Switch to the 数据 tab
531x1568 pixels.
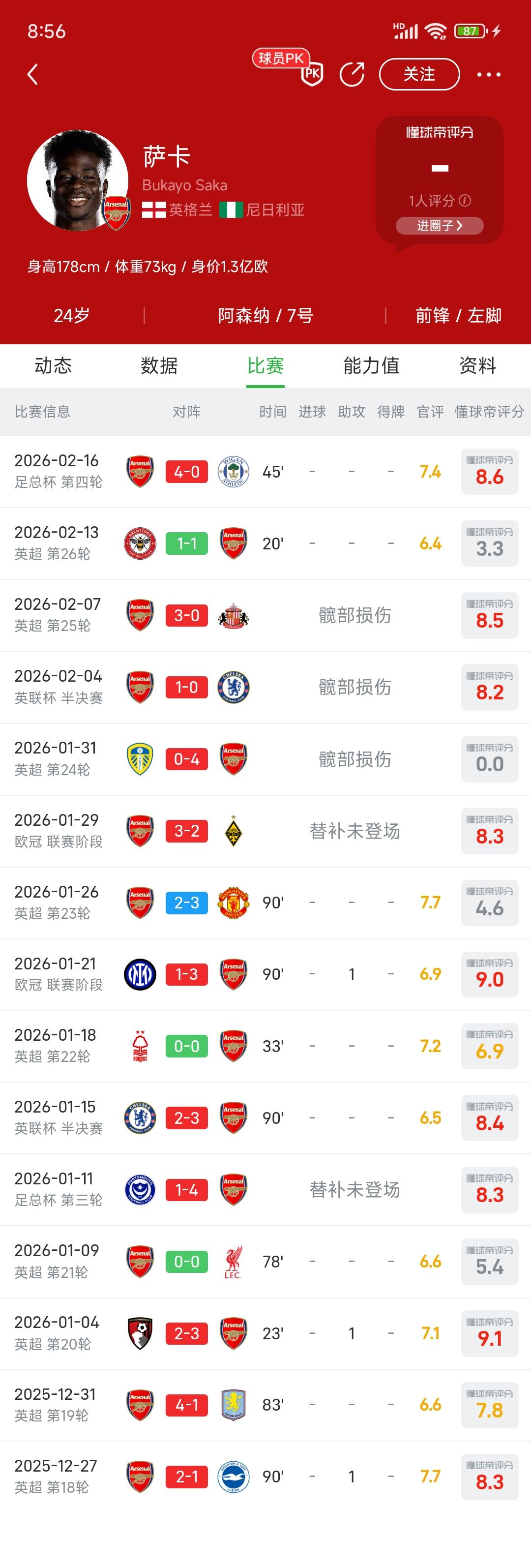tap(159, 366)
